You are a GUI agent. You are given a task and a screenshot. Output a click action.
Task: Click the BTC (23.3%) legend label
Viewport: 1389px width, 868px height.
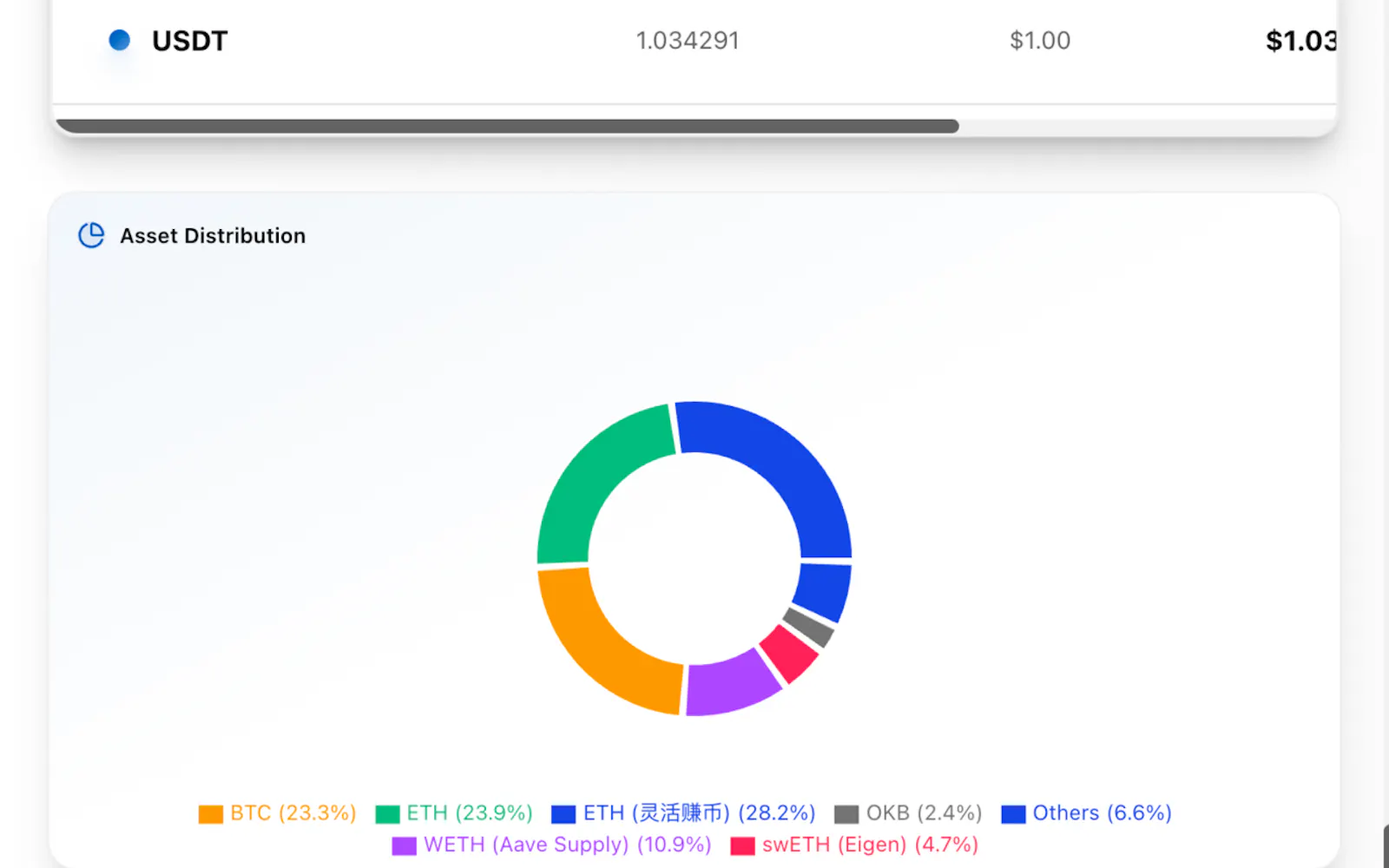pyautogui.click(x=293, y=813)
